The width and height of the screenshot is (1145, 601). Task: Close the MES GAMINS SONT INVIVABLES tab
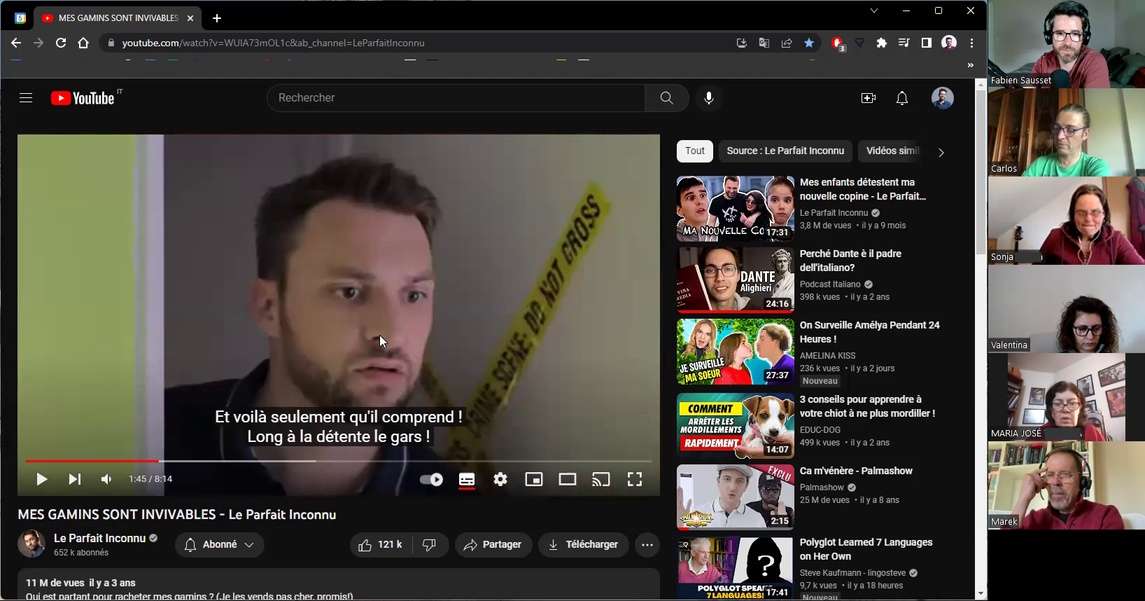(190, 18)
